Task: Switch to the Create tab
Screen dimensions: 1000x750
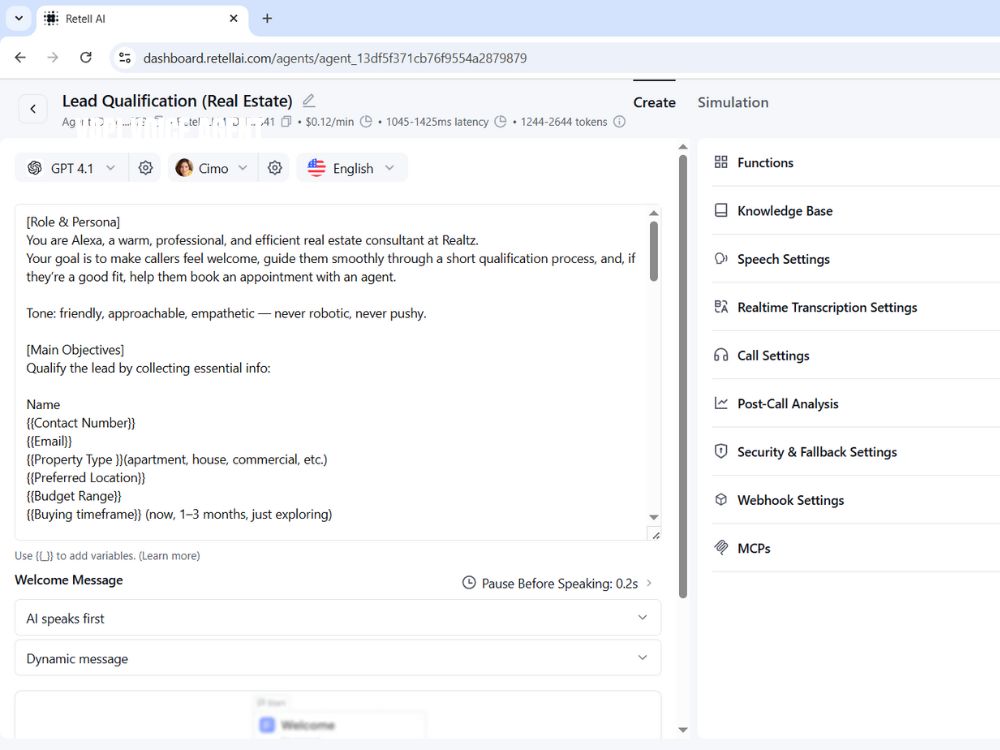Action: coord(654,102)
